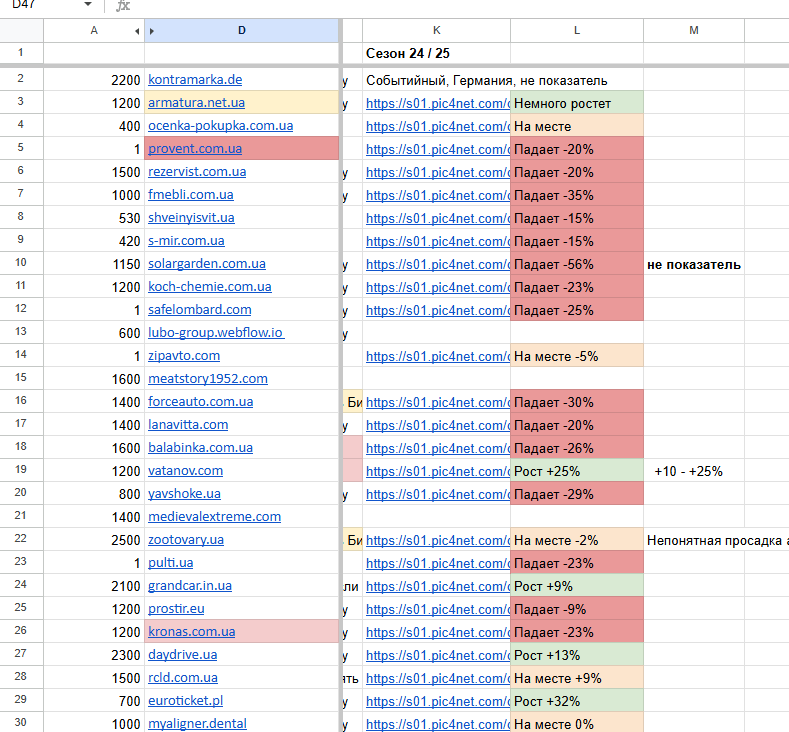Screen dimensions: 789x732
Task: Open koch-chemie.com.ua link
Action: tap(210, 287)
